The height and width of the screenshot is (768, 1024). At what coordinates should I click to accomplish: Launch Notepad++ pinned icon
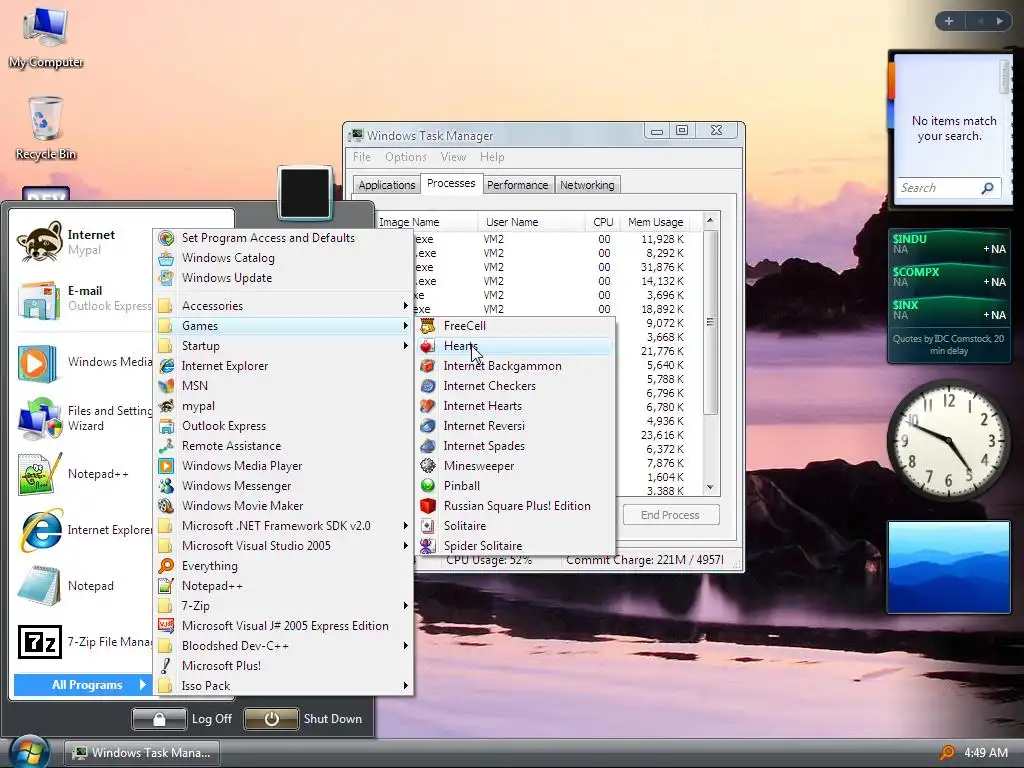click(x=39, y=474)
